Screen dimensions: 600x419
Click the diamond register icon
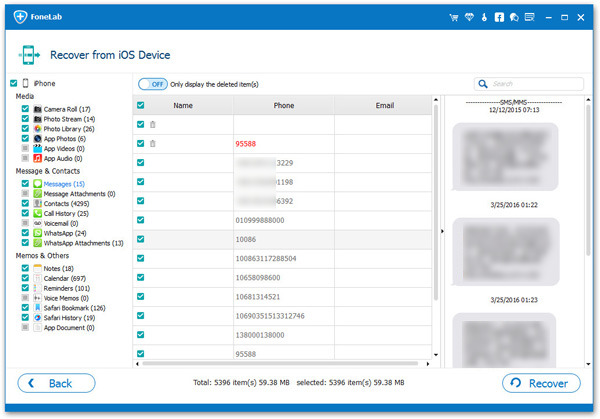click(469, 17)
